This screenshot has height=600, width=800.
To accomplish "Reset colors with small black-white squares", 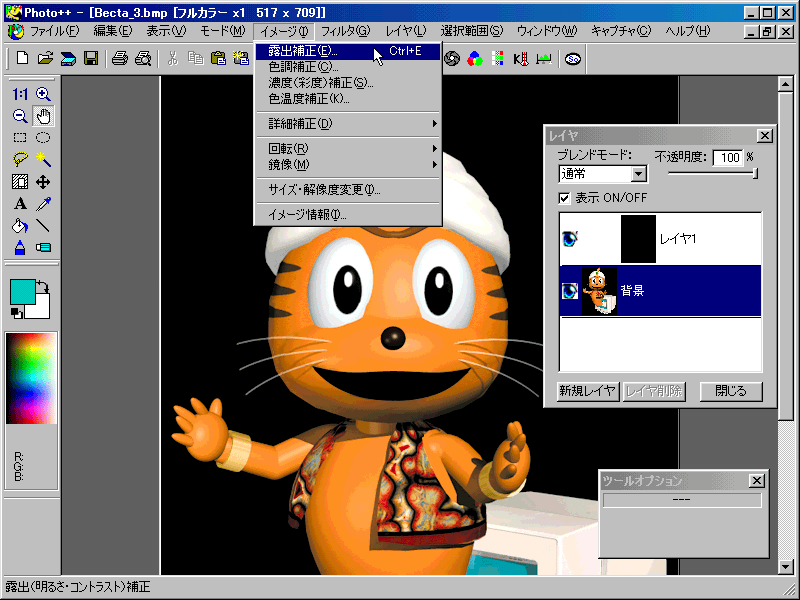I will coord(17,313).
